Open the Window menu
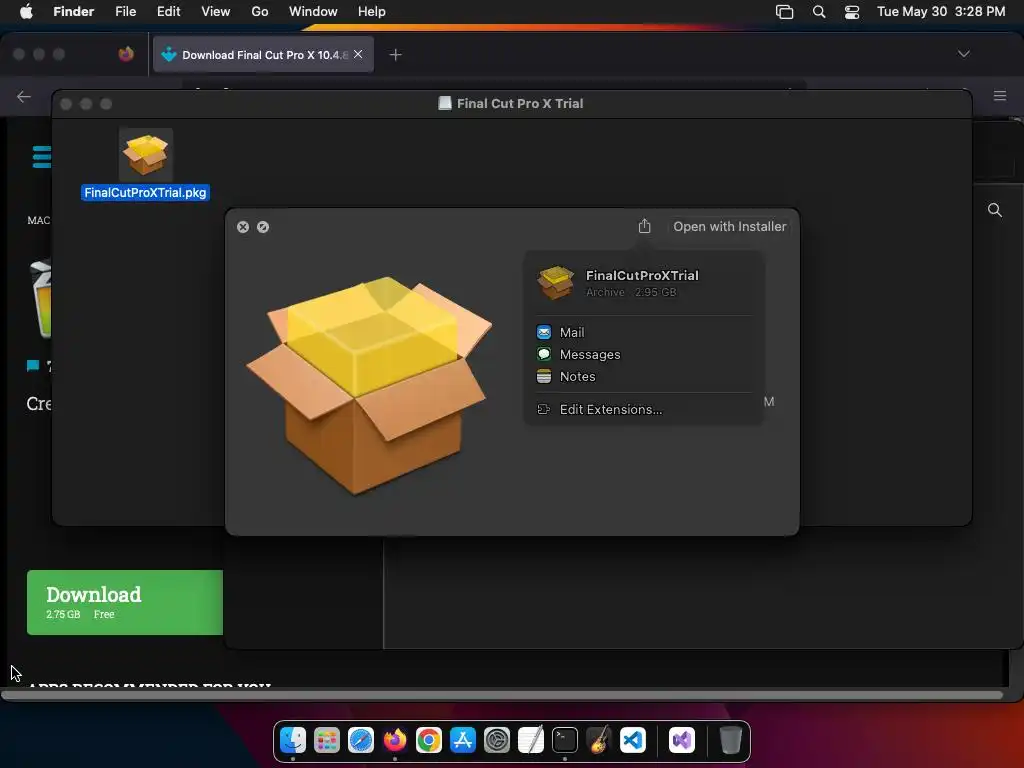The height and width of the screenshot is (768, 1024). tap(313, 11)
